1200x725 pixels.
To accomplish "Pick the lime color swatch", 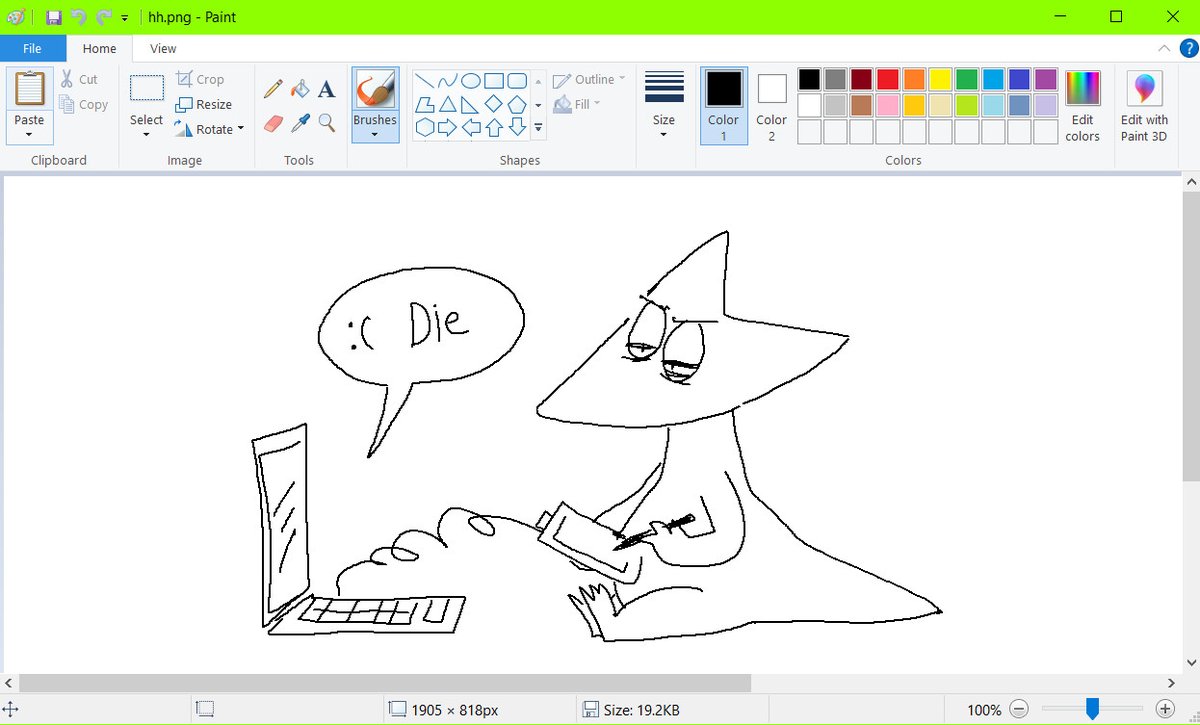I will 966,105.
